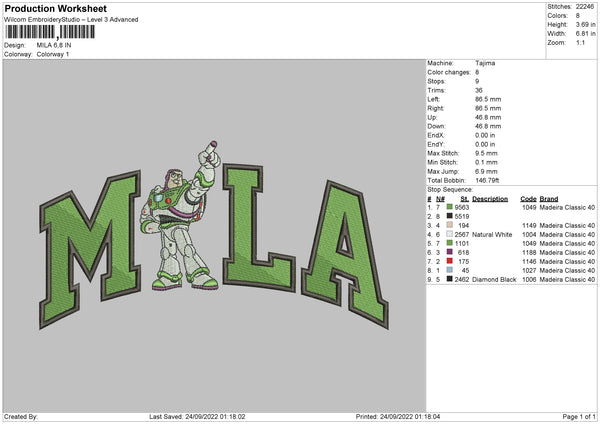Click the Colors label in the header box
Screen dimensions: 600x424
[557, 16]
